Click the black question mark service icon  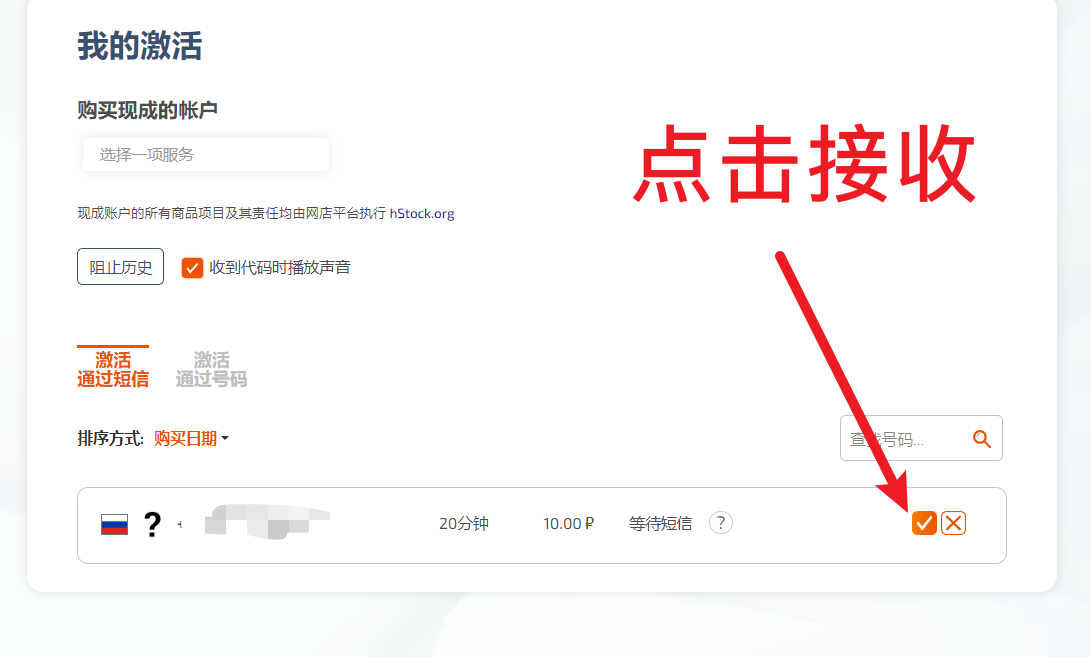pyautogui.click(x=152, y=524)
